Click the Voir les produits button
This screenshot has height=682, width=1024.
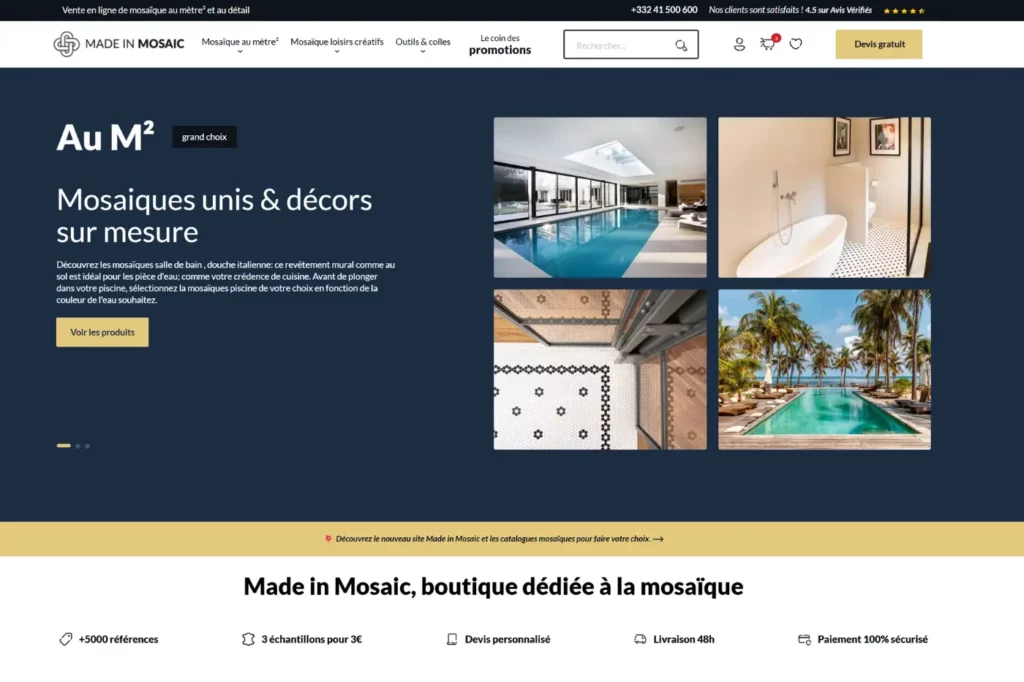point(102,332)
